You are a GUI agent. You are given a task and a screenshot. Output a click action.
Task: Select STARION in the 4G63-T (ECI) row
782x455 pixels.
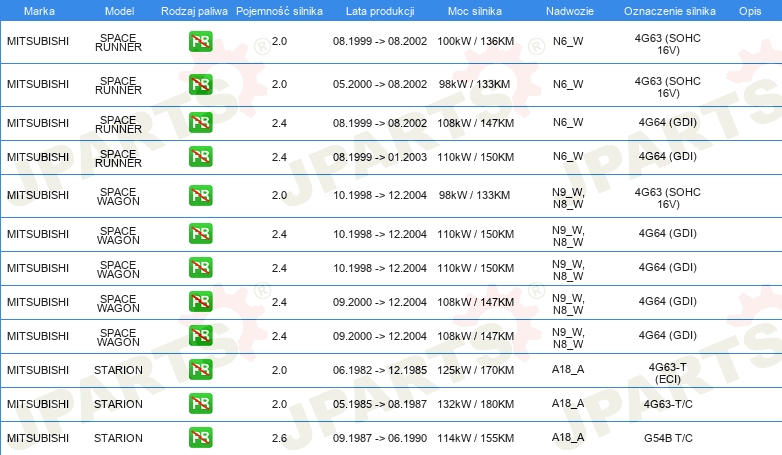point(118,370)
